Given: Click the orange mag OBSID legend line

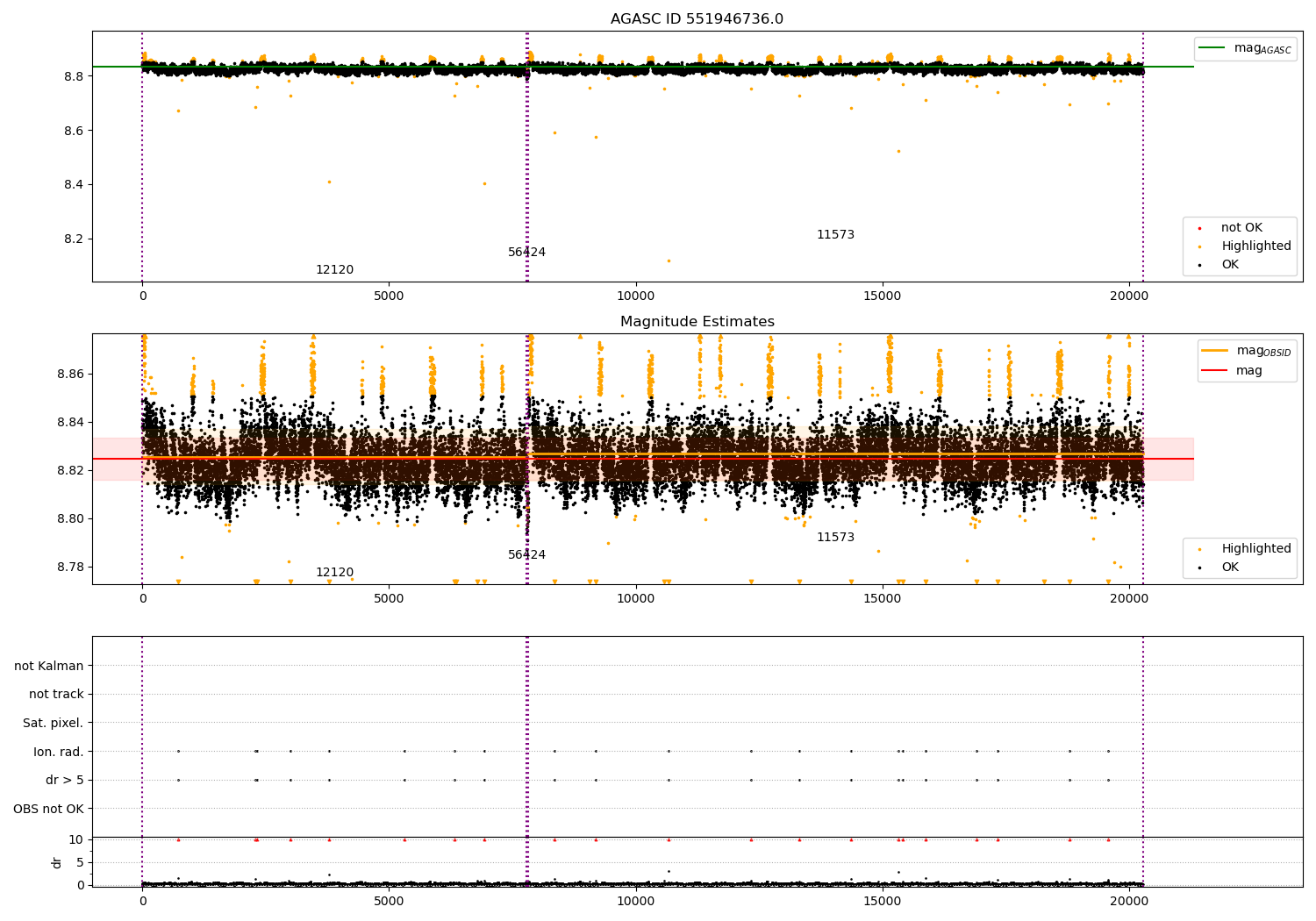Looking at the screenshot, I should pyautogui.click(x=1215, y=351).
